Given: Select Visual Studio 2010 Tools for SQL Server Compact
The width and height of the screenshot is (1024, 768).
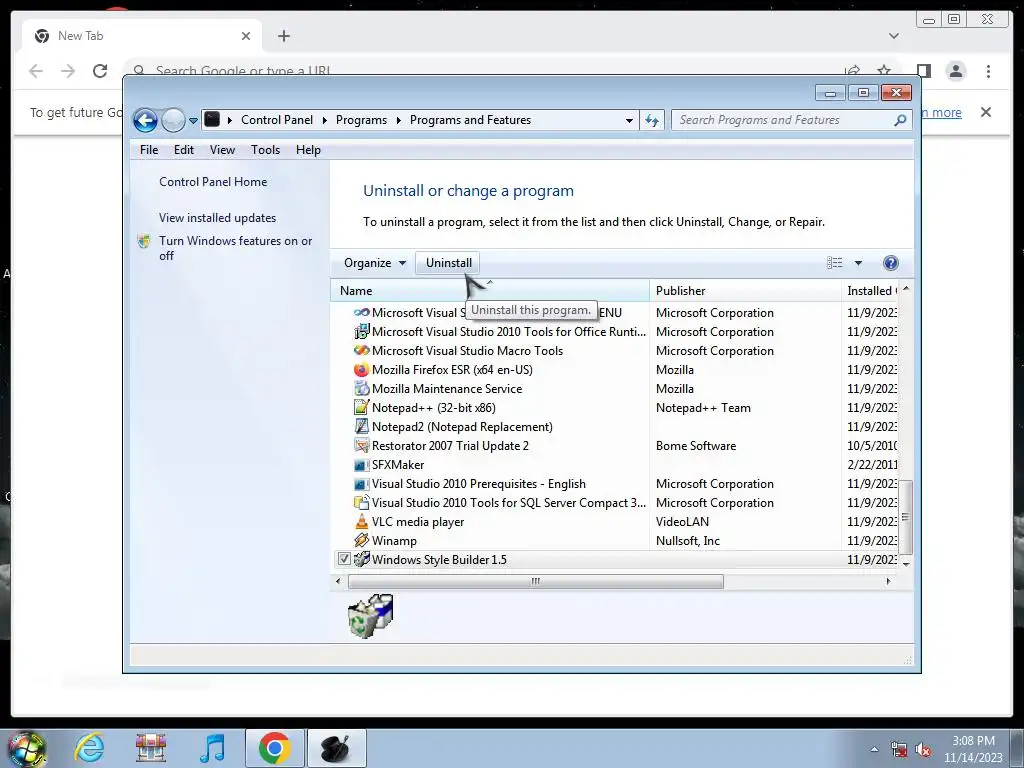Looking at the screenshot, I should pyautogui.click(x=509, y=503).
